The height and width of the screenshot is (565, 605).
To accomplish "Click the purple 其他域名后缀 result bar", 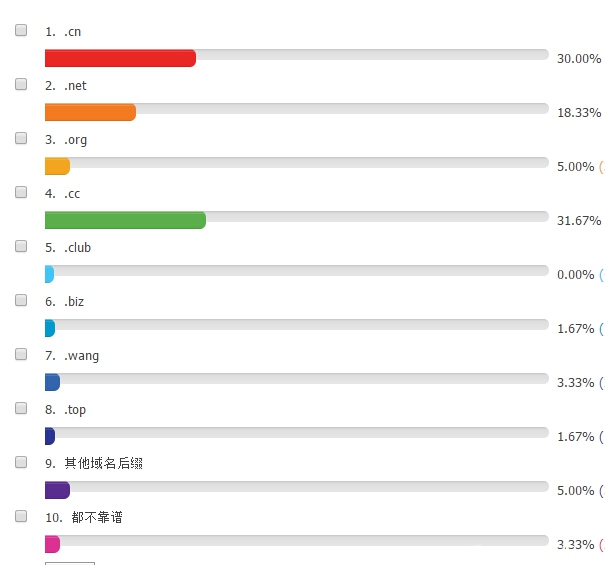I will pyautogui.click(x=57, y=491).
